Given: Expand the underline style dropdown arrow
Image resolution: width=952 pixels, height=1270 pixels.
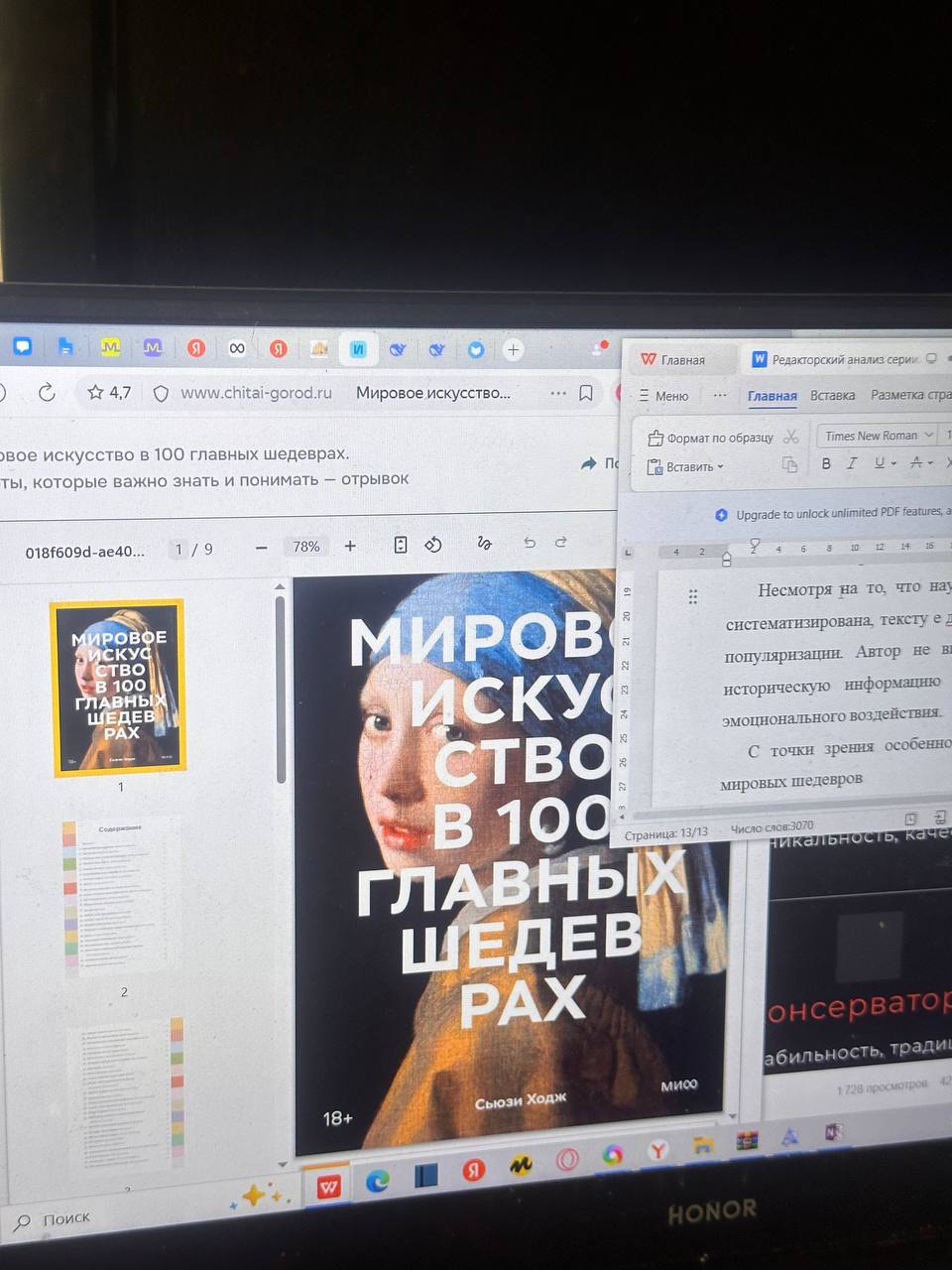Looking at the screenshot, I should tap(893, 463).
